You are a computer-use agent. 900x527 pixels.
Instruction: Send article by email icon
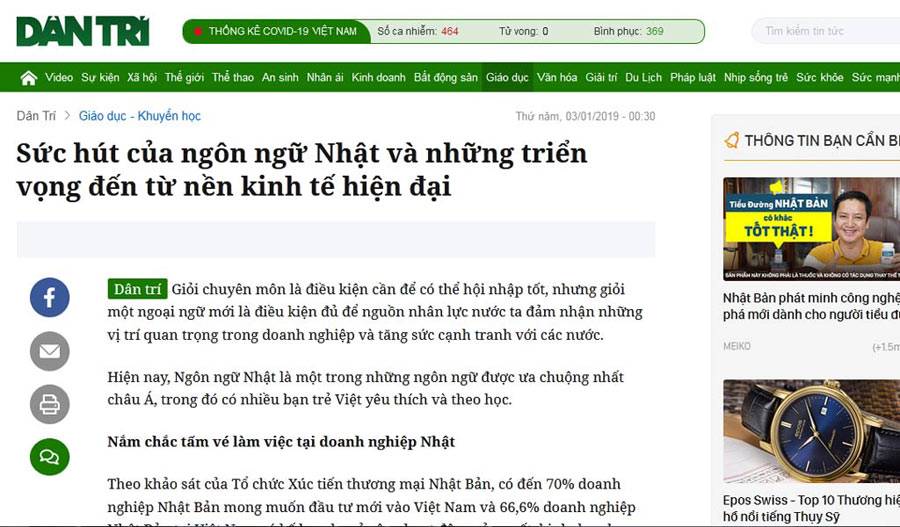click(x=49, y=351)
